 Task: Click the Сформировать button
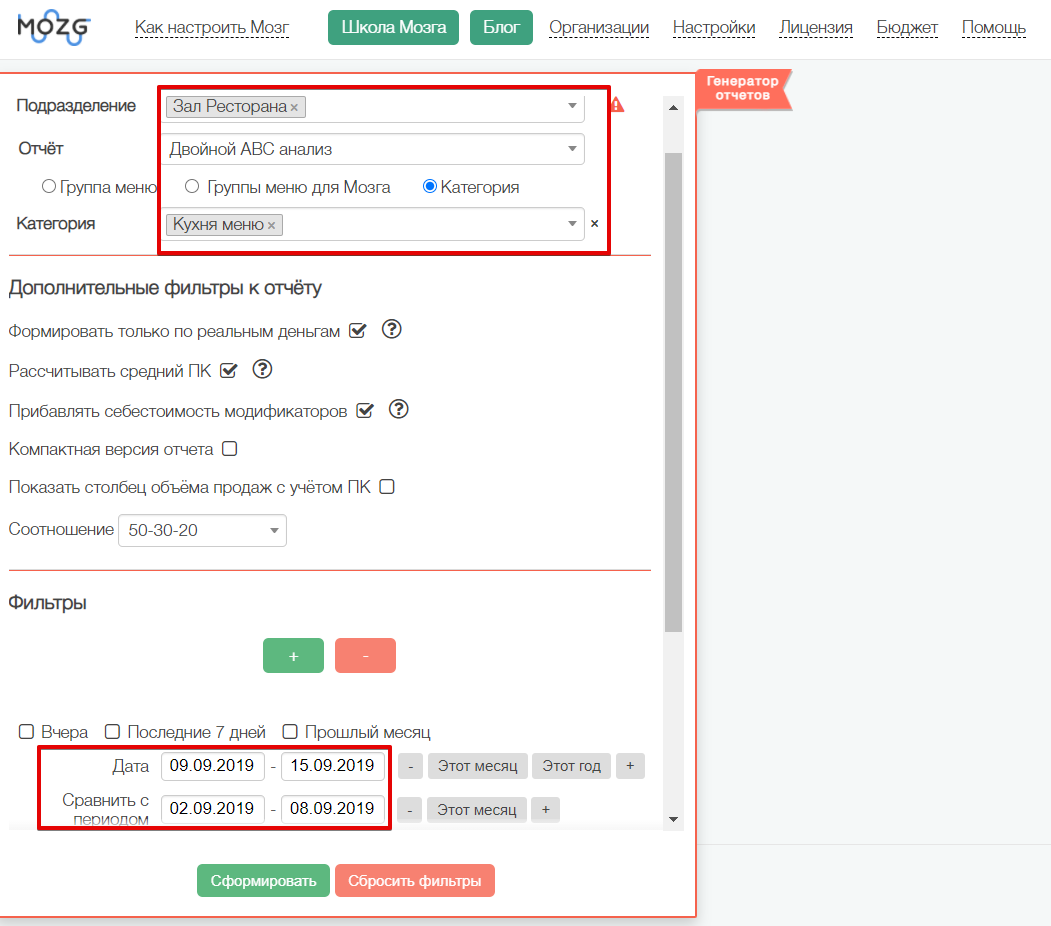[263, 881]
